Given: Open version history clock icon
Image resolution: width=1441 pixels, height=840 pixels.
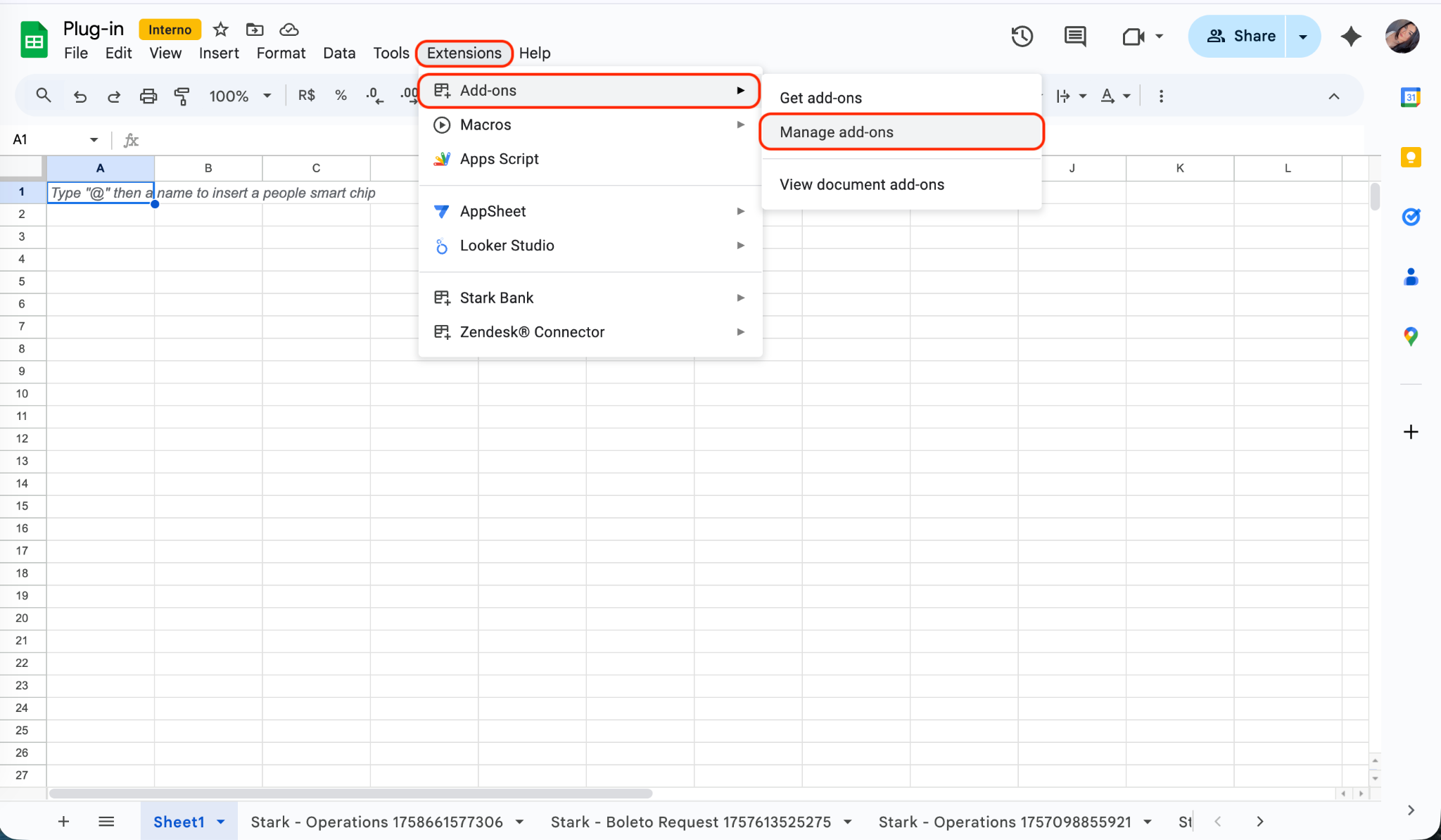Looking at the screenshot, I should [1022, 37].
